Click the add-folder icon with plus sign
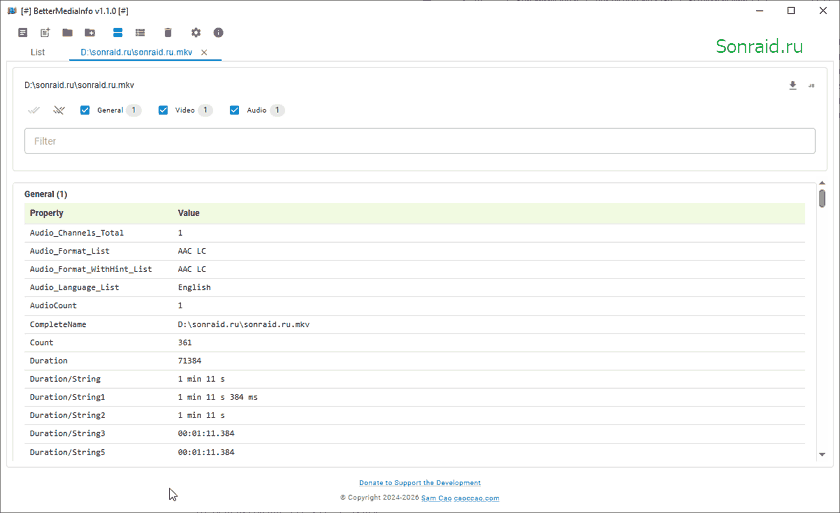The image size is (840, 513). pos(90,33)
